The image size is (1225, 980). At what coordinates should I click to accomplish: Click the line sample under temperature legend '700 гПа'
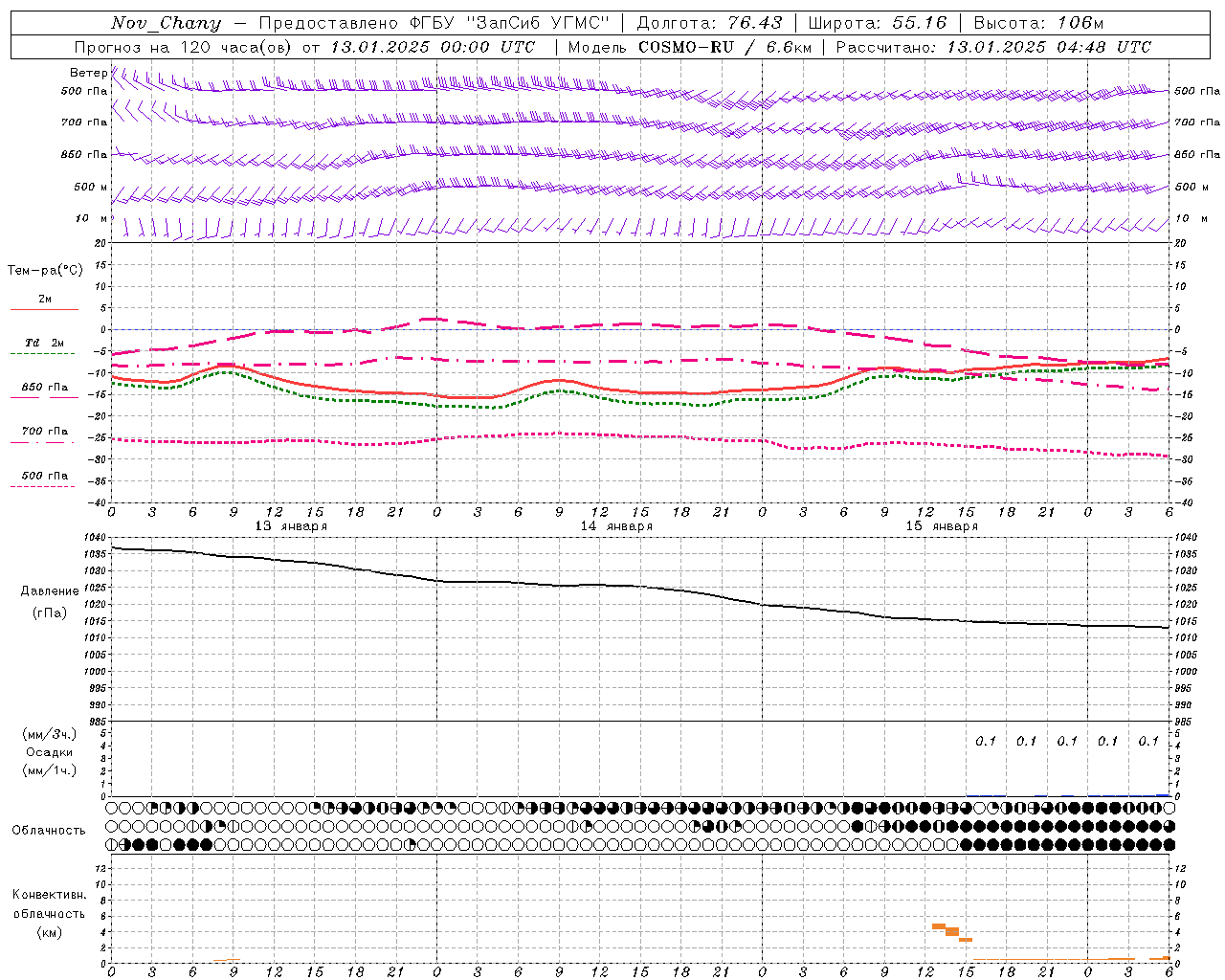[x=42, y=442]
